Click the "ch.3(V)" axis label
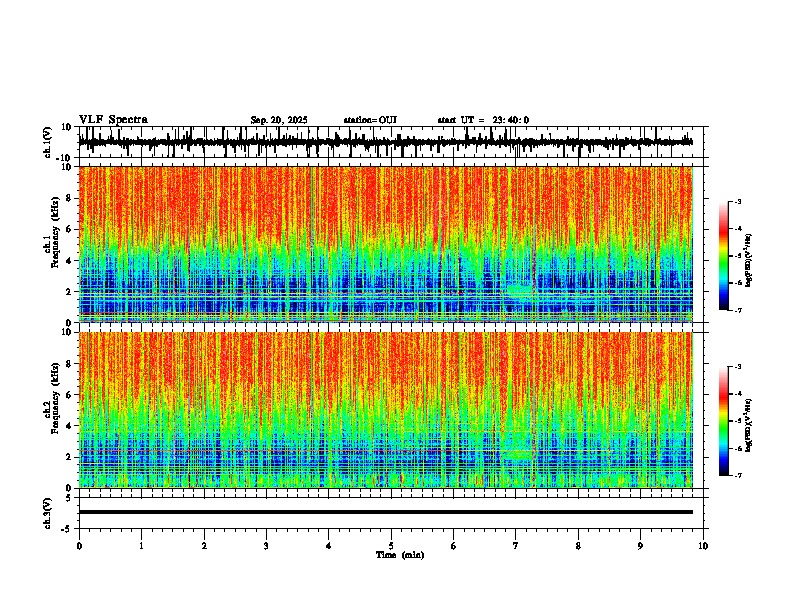This screenshot has width=792, height=612. (48, 513)
